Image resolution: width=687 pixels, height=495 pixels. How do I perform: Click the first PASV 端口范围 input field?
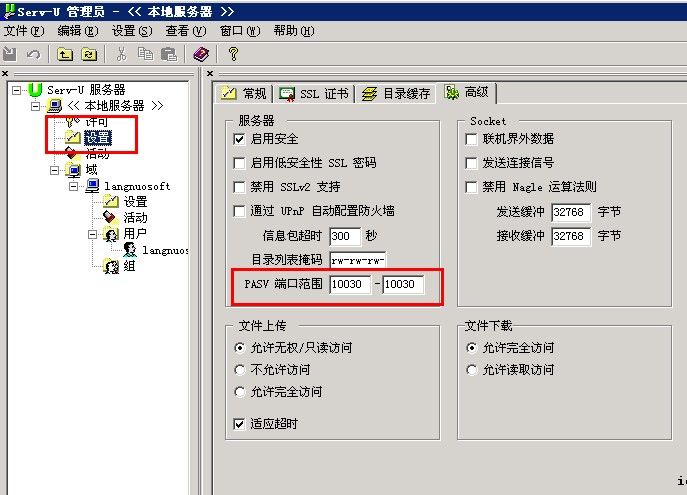pos(350,284)
